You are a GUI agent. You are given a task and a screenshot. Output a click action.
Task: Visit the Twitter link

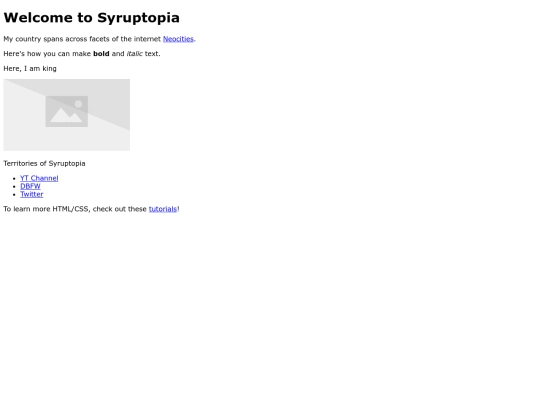32,194
